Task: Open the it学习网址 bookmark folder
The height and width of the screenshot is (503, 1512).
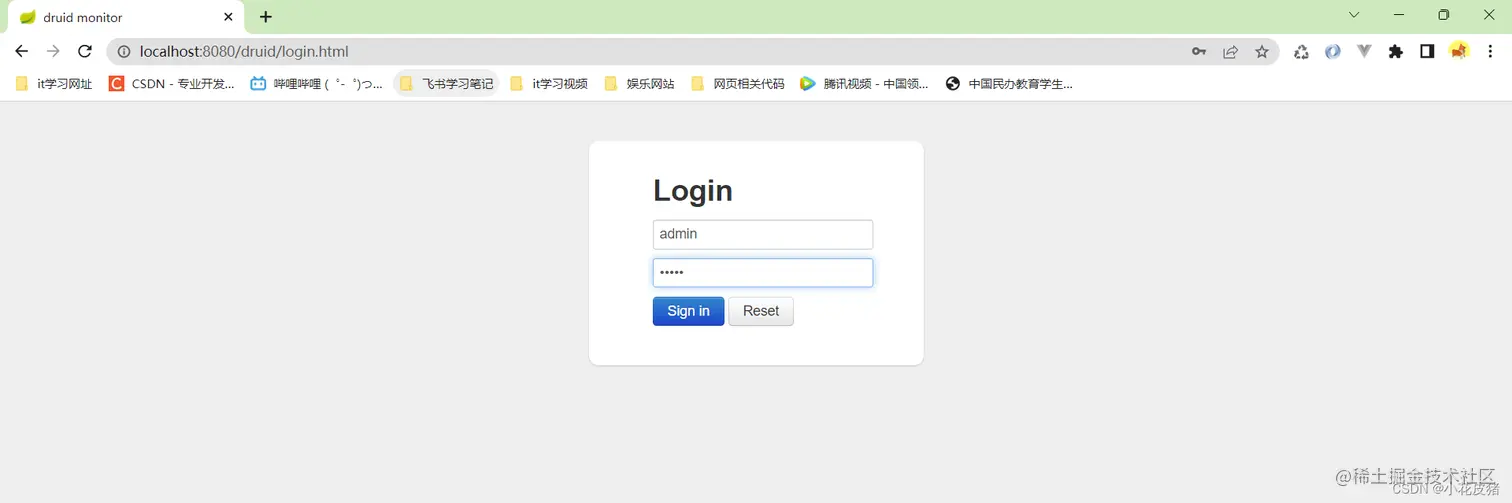Action: (54, 84)
